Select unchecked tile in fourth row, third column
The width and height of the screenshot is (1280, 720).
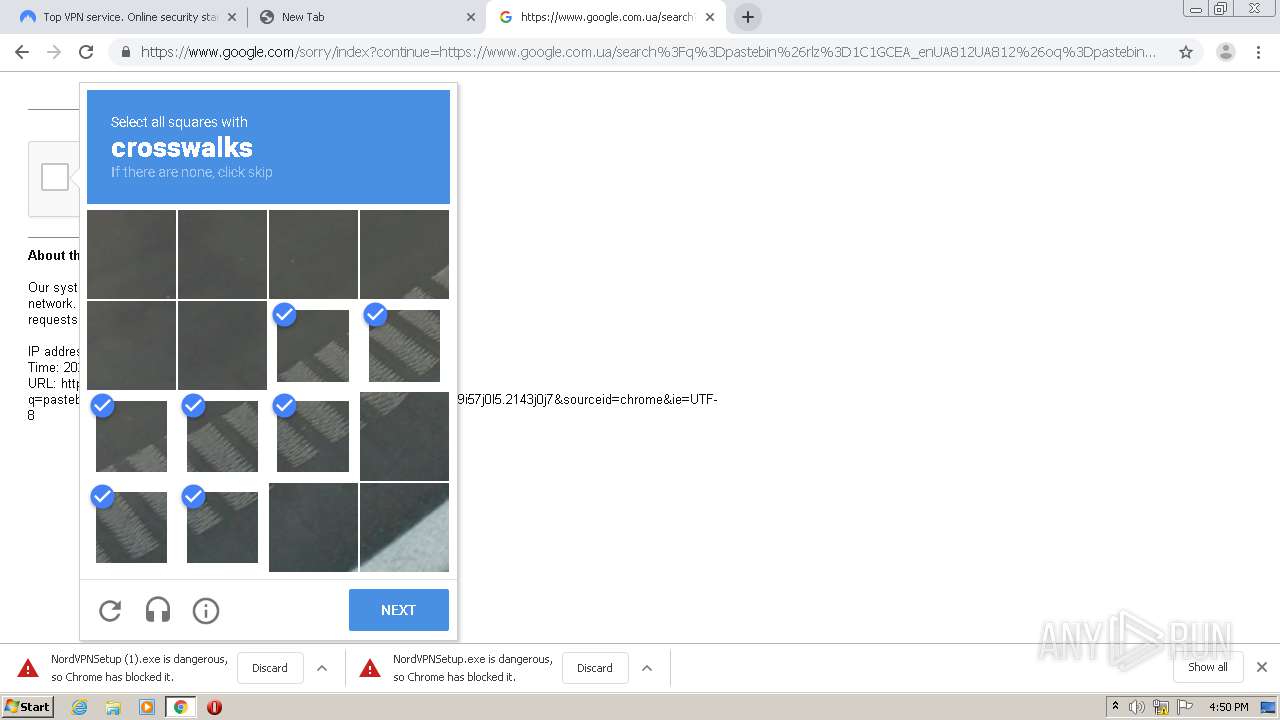click(313, 527)
